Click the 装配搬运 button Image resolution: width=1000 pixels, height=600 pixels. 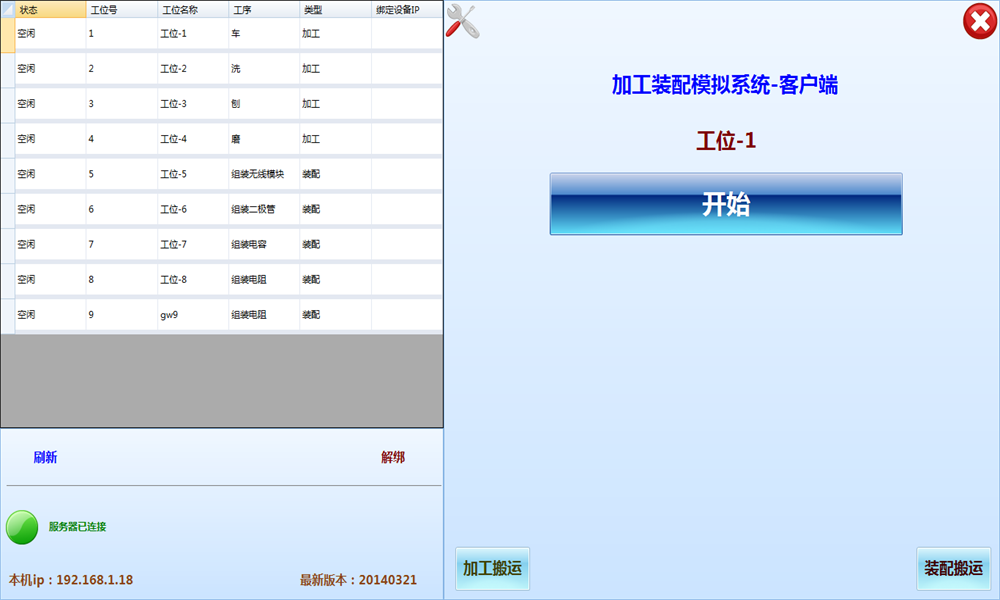click(953, 568)
